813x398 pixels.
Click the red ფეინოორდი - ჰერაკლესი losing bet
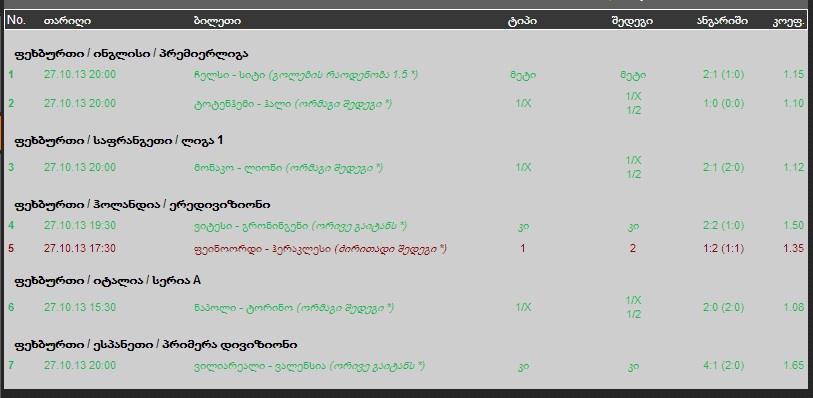(406, 249)
